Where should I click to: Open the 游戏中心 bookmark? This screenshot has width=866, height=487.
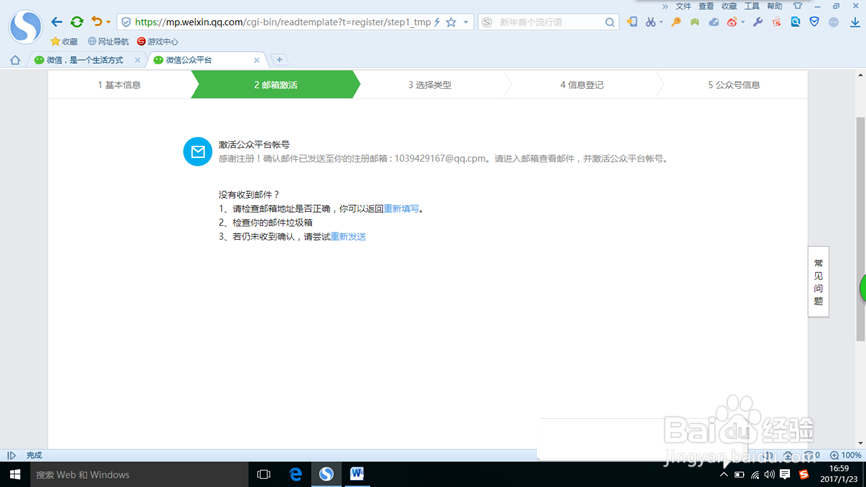(x=157, y=41)
